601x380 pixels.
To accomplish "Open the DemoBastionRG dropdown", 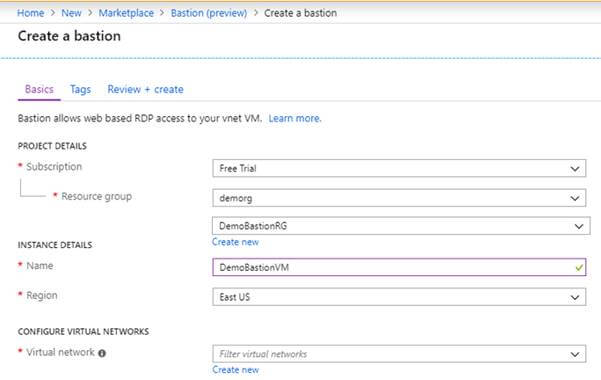I will coord(401,226).
